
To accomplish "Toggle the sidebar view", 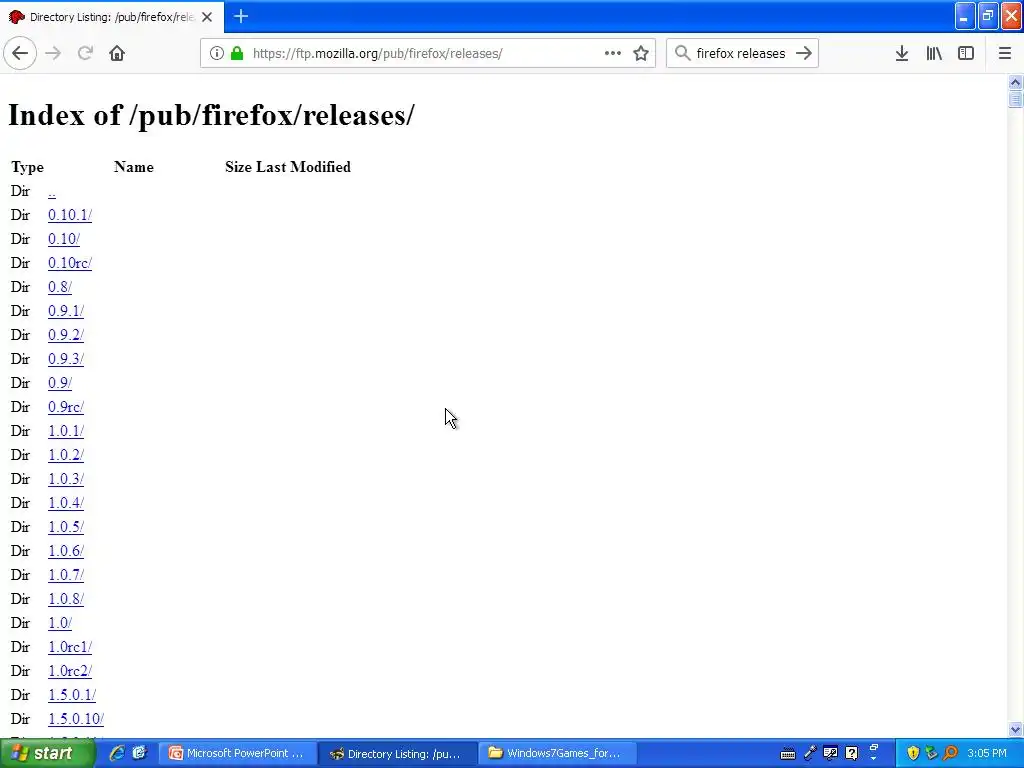I will coord(966,53).
